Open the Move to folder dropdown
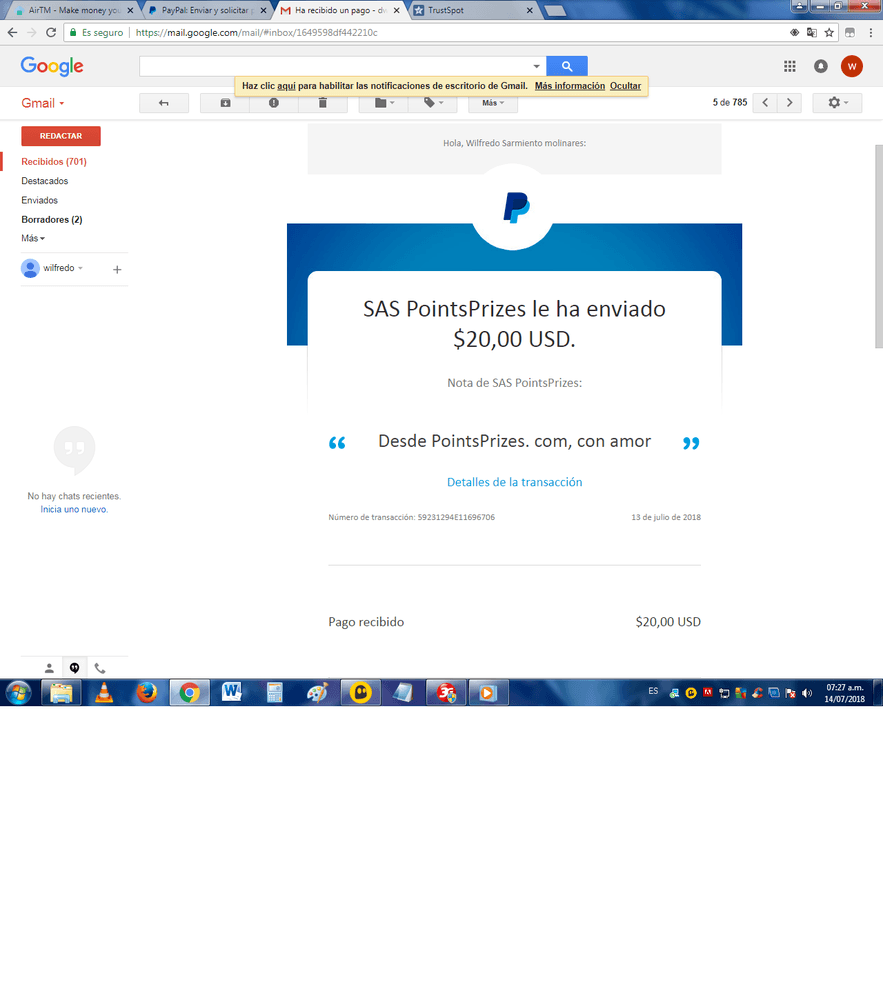The height and width of the screenshot is (1000, 883). pyautogui.click(x=384, y=103)
